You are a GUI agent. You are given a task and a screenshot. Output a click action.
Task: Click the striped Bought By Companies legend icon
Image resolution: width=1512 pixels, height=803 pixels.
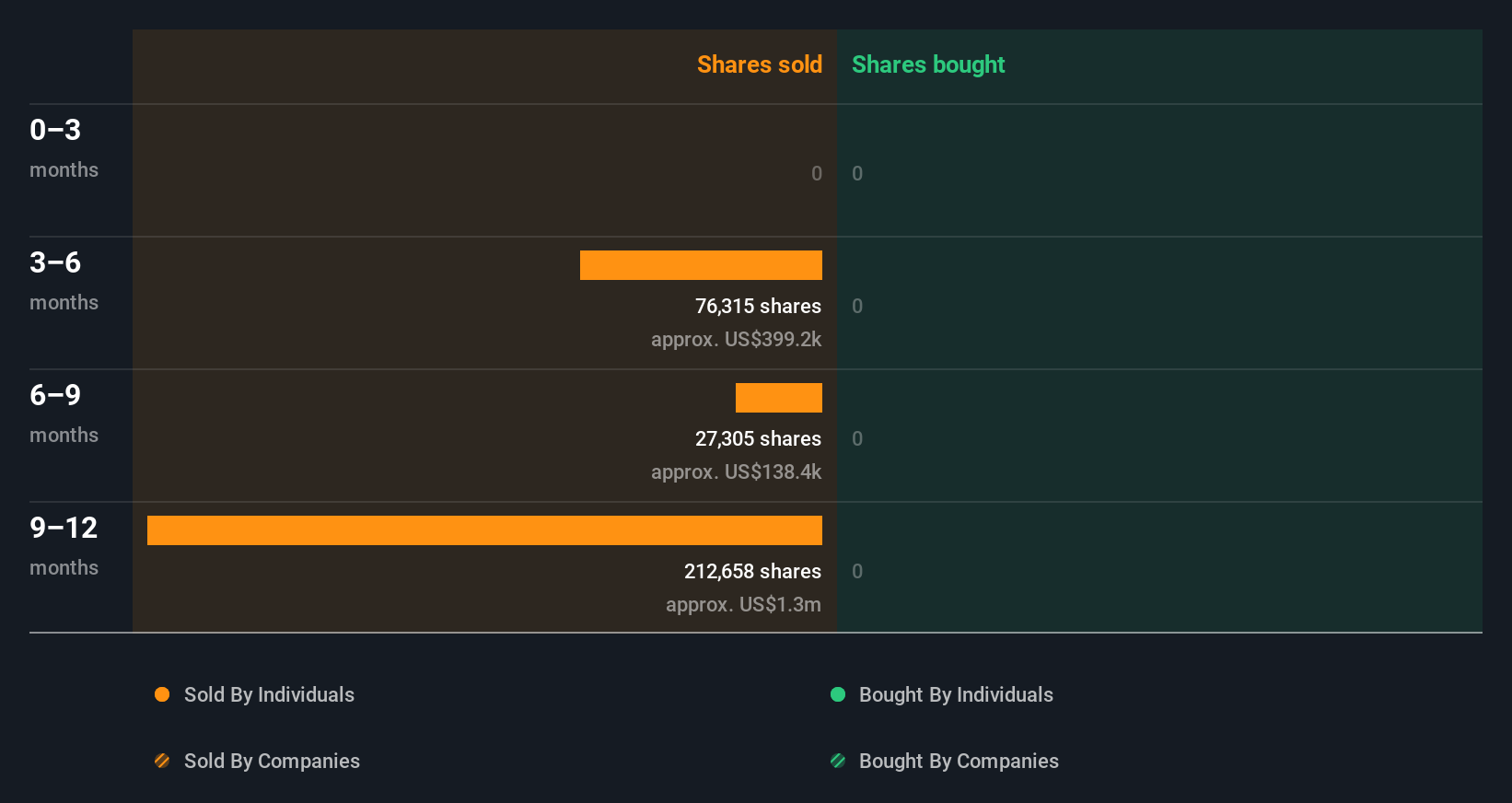[838, 761]
